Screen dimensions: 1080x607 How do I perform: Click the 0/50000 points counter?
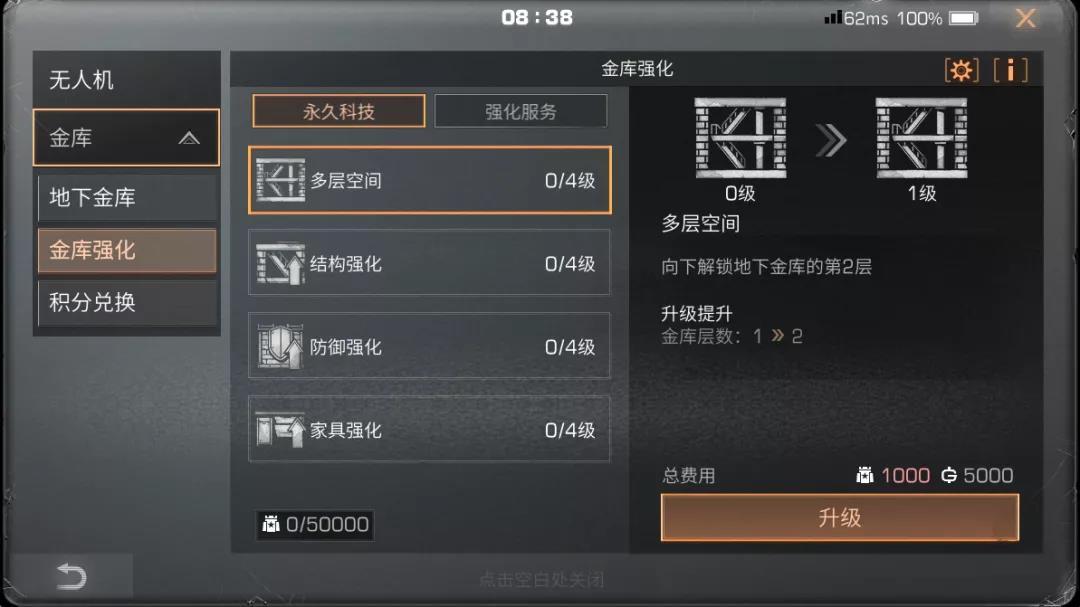[315, 525]
